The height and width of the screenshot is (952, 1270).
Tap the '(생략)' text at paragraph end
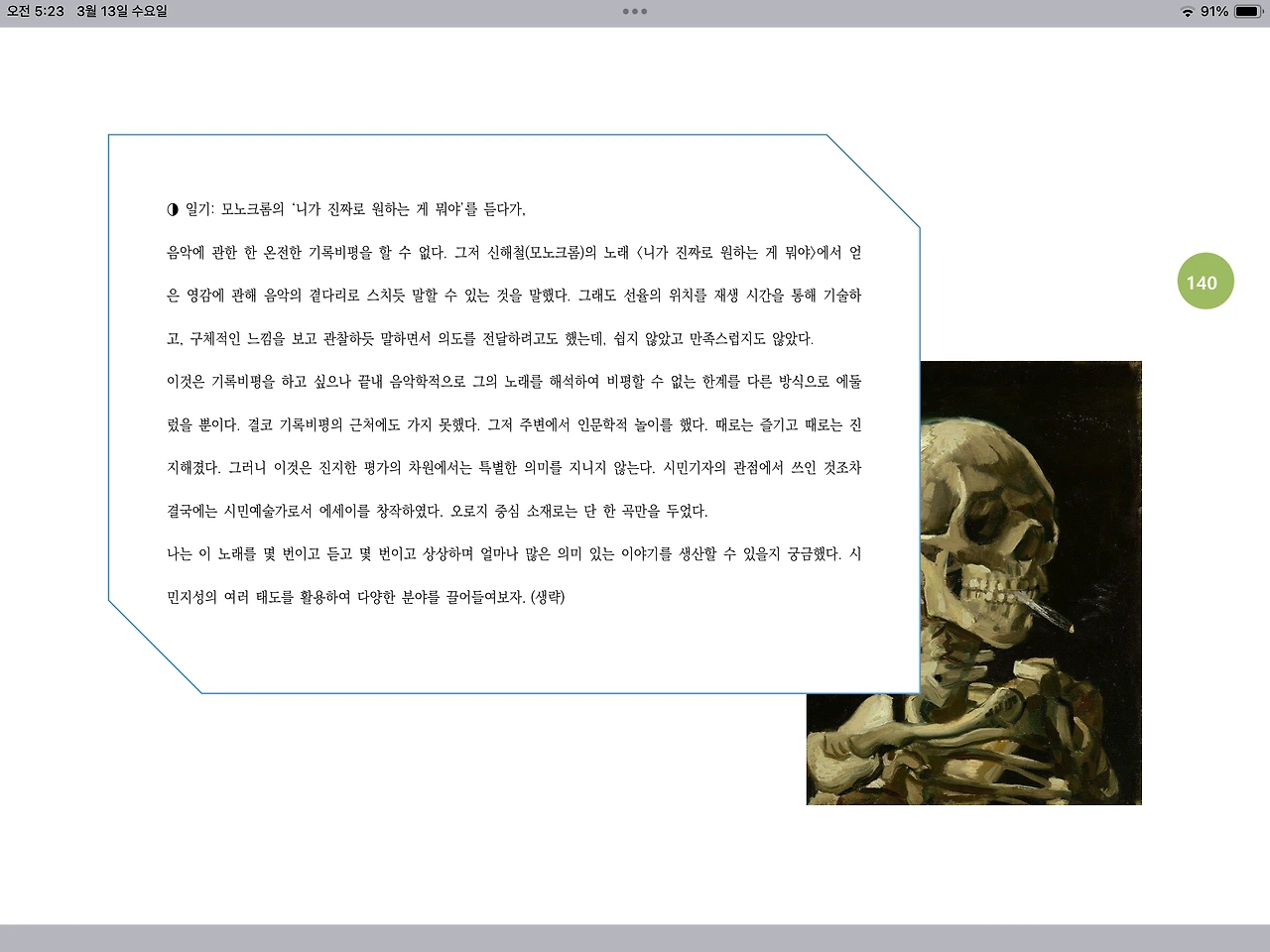(548, 597)
